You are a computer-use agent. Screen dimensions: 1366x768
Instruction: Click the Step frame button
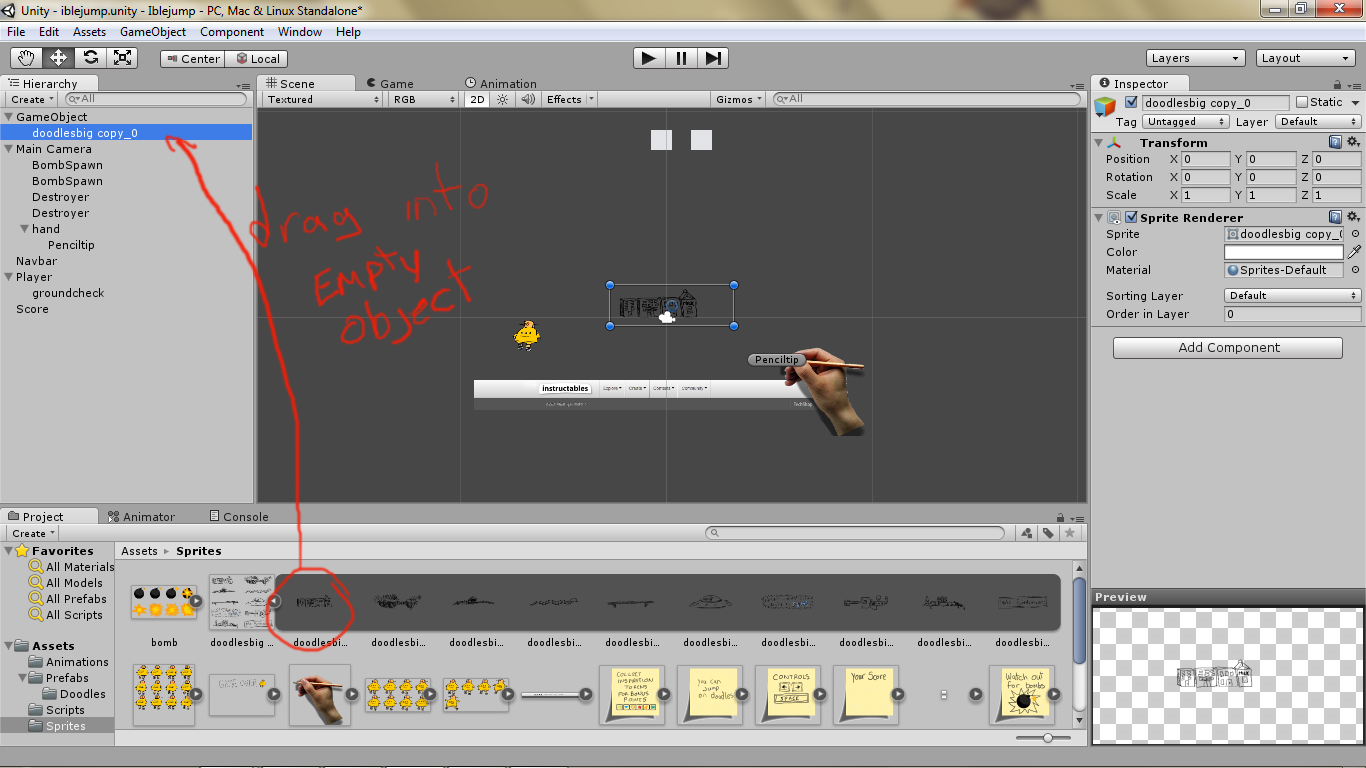[713, 58]
